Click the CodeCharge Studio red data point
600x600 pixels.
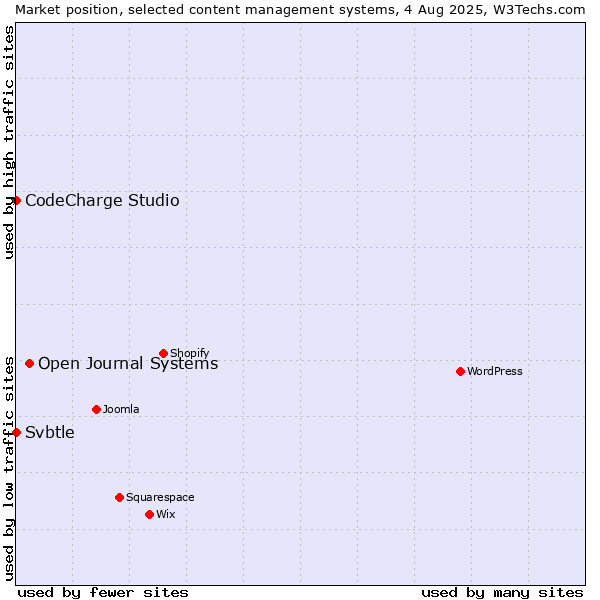coord(16,201)
